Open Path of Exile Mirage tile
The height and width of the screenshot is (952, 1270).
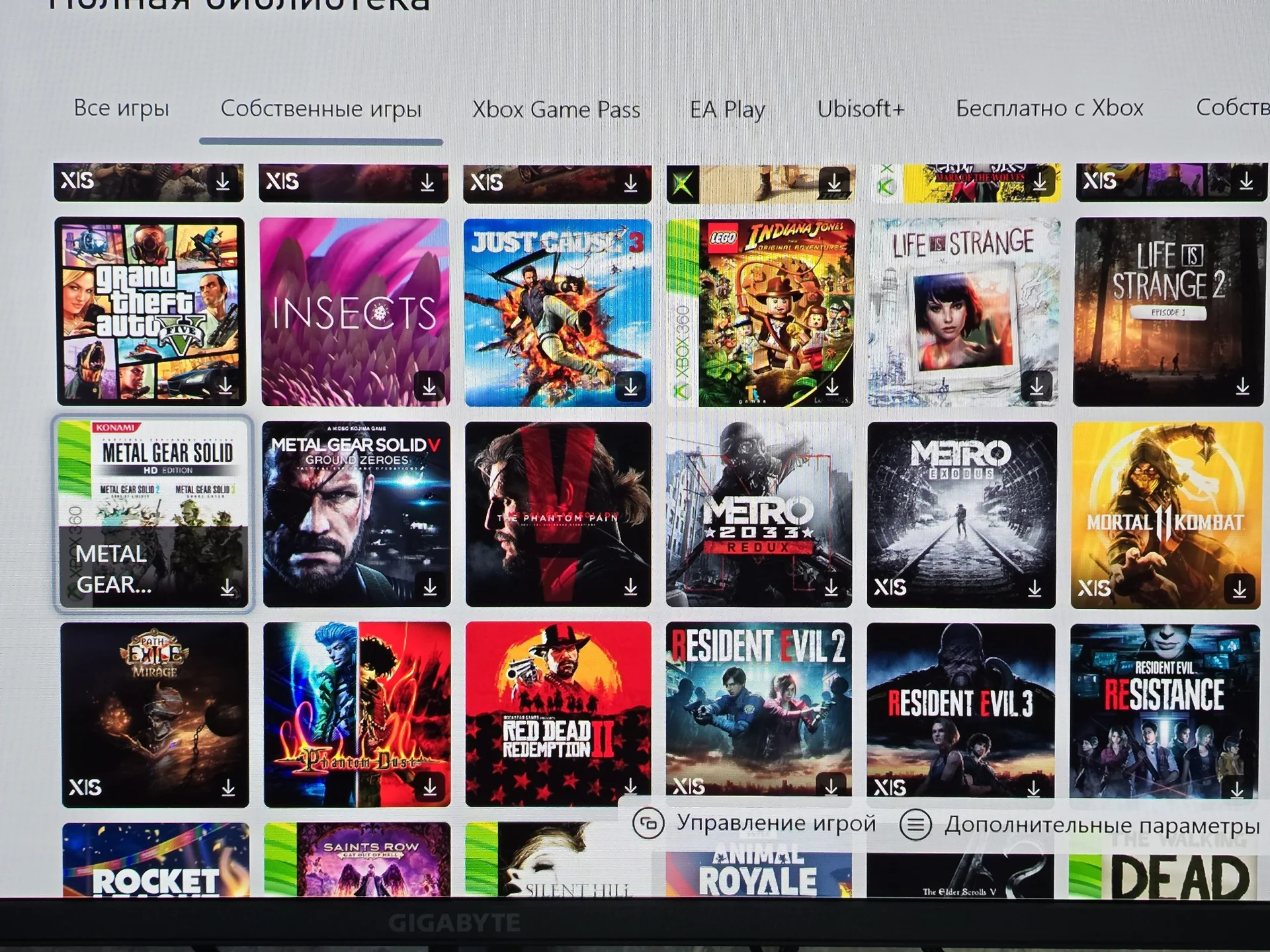155,715
